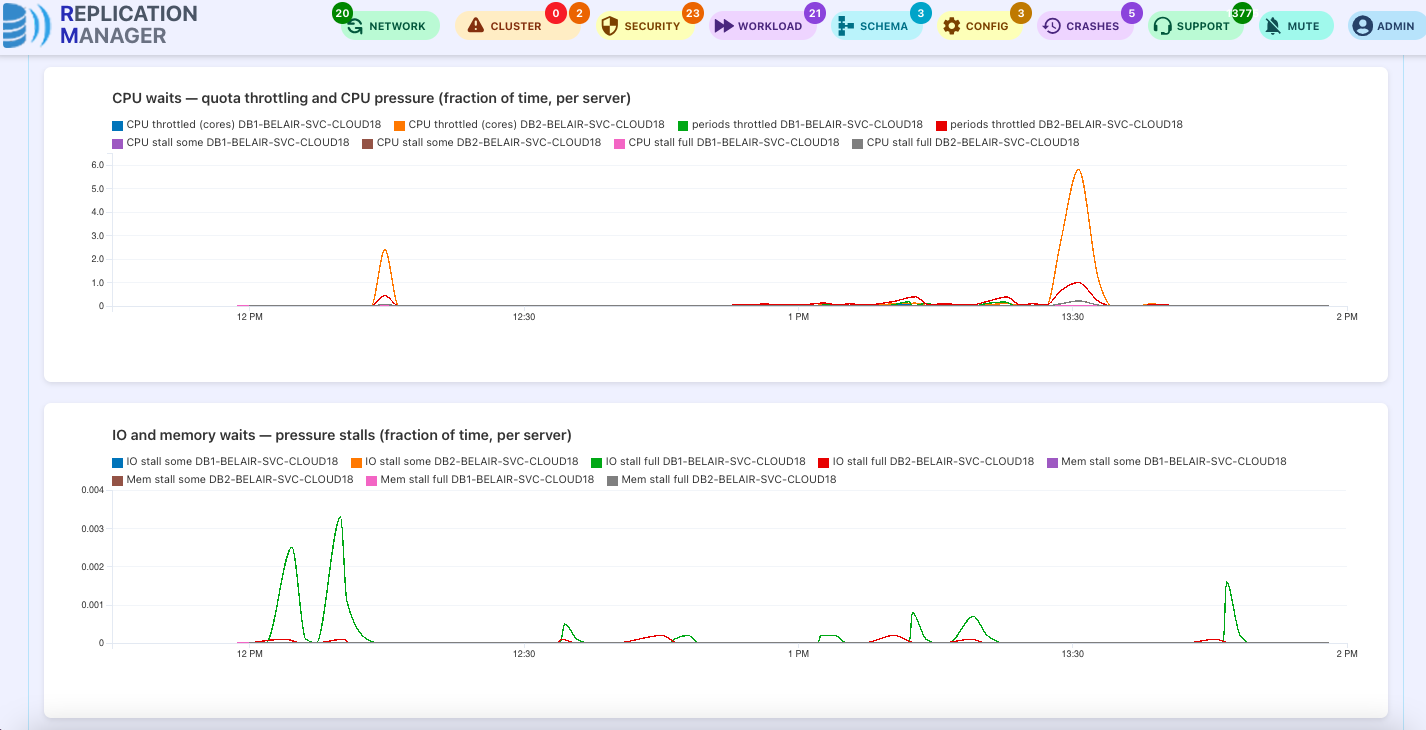Viewport: 1426px width, 730px height.
Task: Toggle Mem stall full DB2-BELAIR-SVC-CLOUD18 legend entry
Action: tap(721, 480)
